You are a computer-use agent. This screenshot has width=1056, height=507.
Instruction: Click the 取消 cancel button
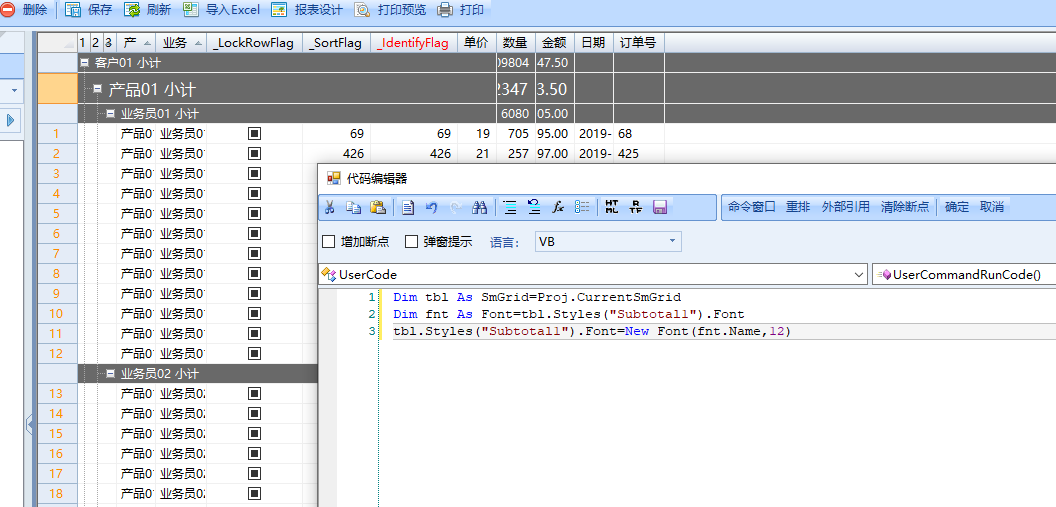click(x=992, y=207)
